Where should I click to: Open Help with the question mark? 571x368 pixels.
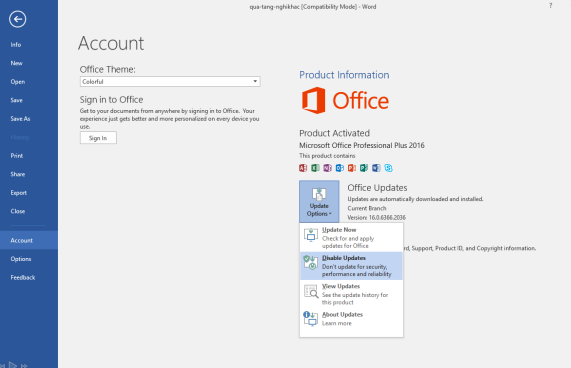point(551,6)
